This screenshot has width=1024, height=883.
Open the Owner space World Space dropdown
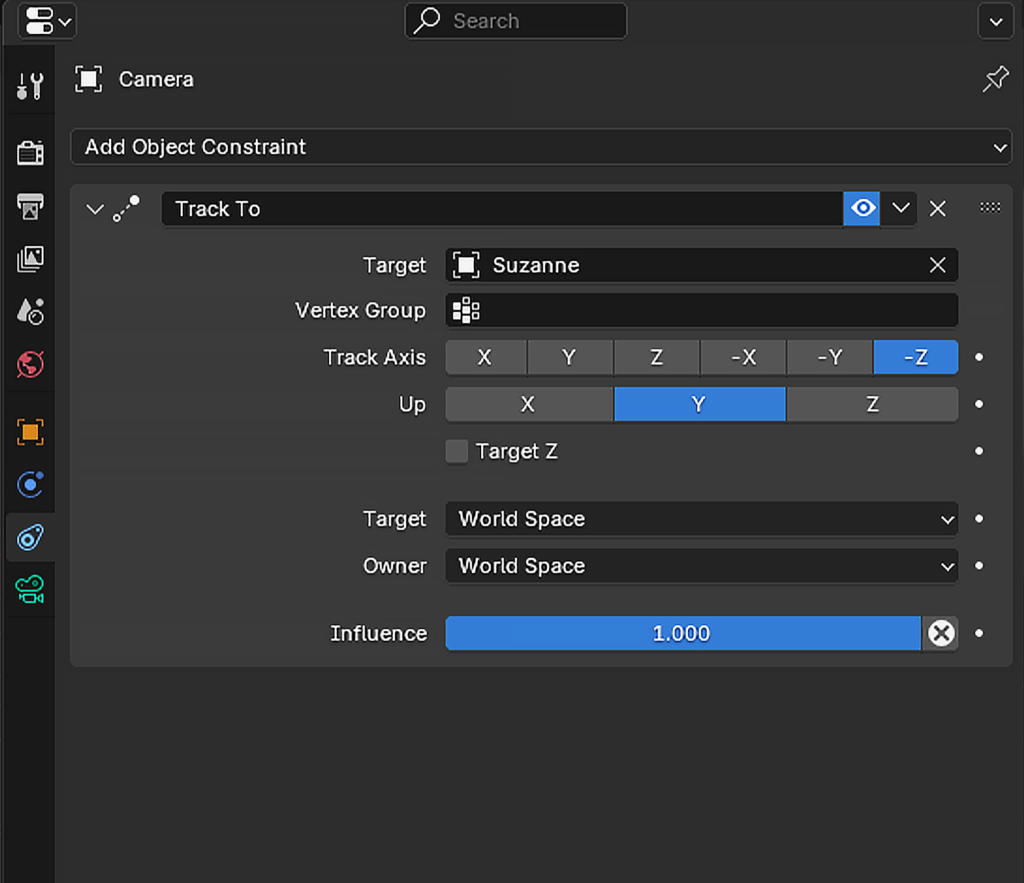[702, 566]
